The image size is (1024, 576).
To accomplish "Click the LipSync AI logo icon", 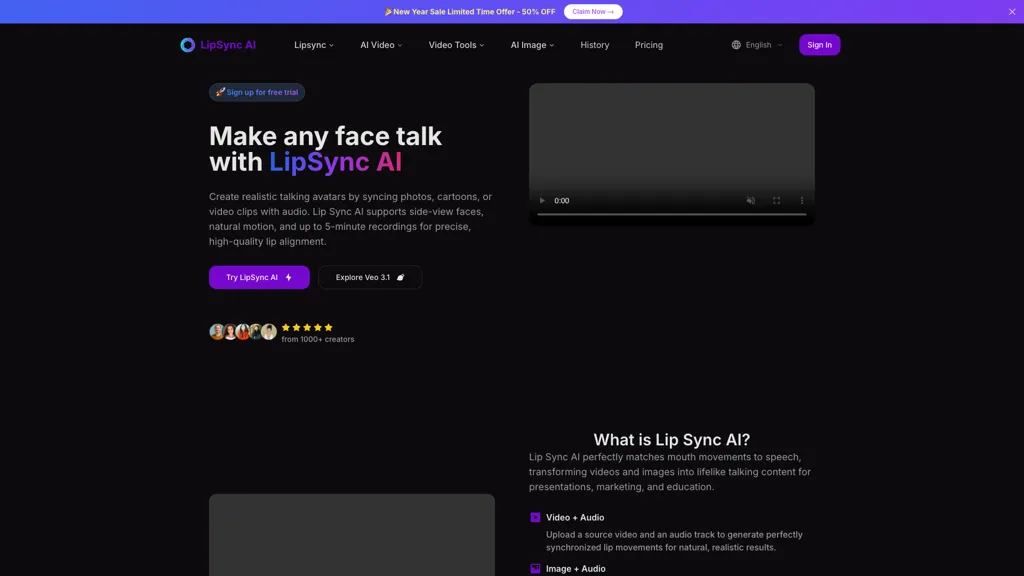I will pos(186,44).
